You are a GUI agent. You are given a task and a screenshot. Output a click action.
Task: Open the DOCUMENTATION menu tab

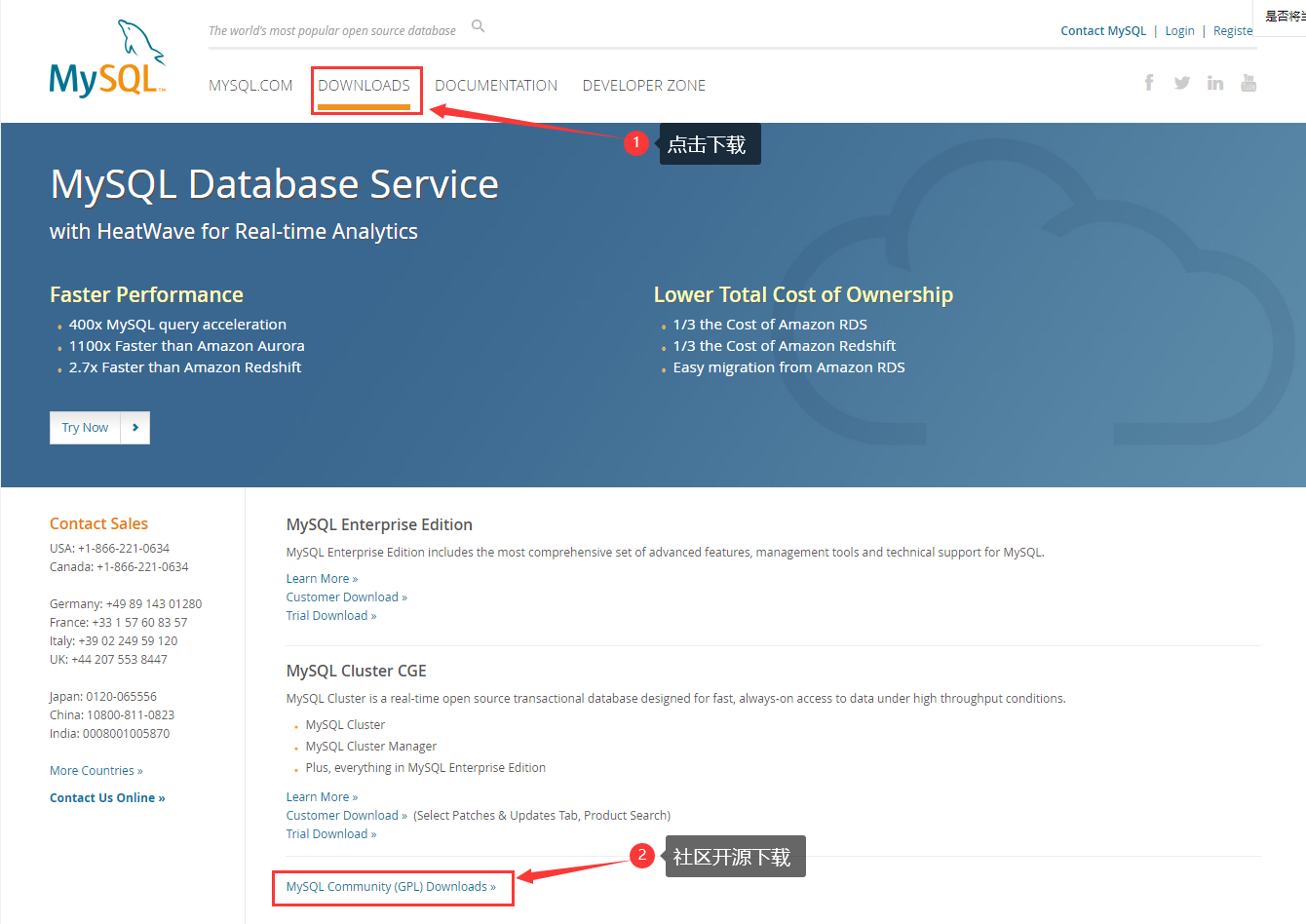[496, 86]
